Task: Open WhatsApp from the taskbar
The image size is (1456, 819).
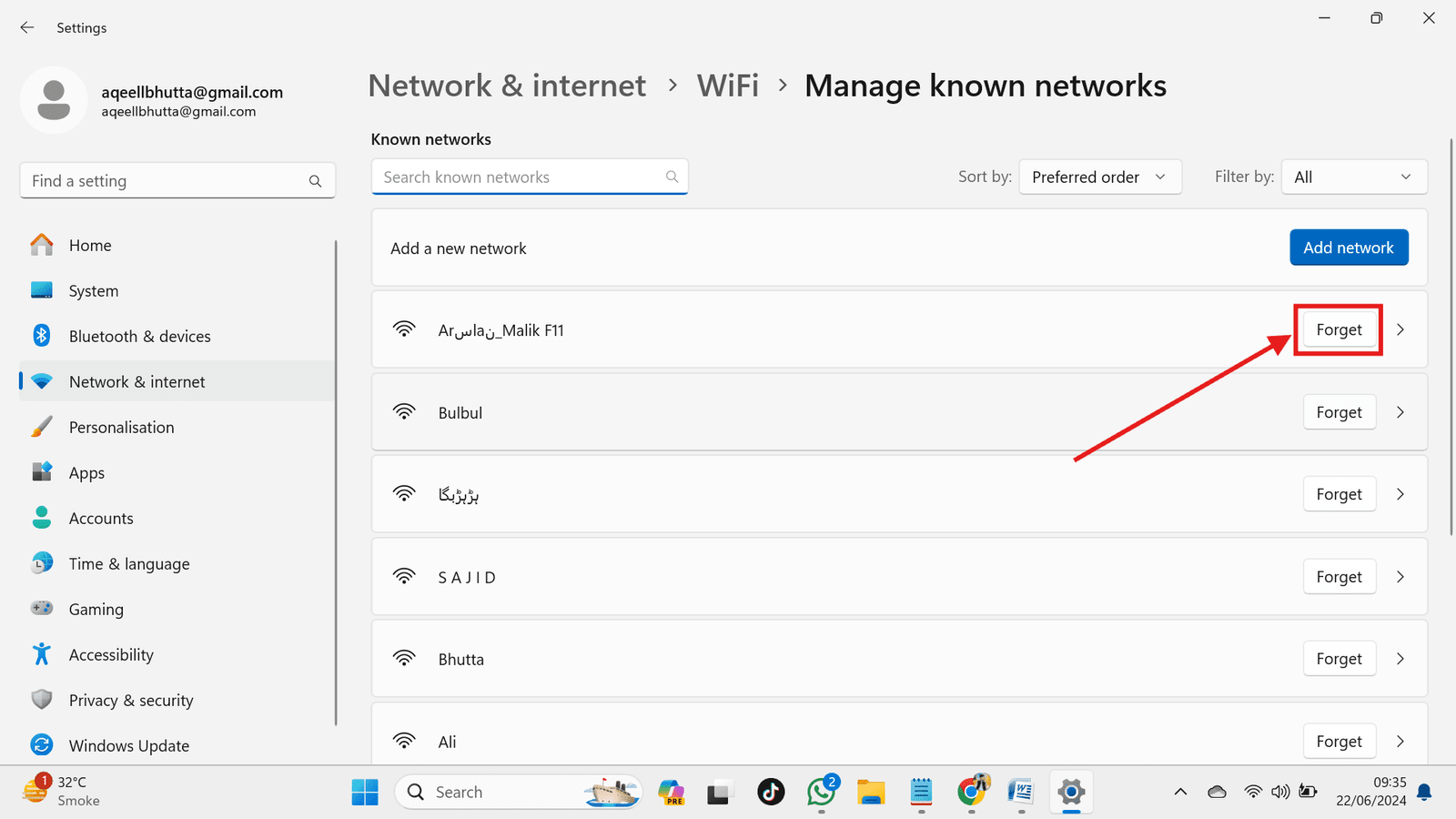Action: pyautogui.click(x=822, y=792)
